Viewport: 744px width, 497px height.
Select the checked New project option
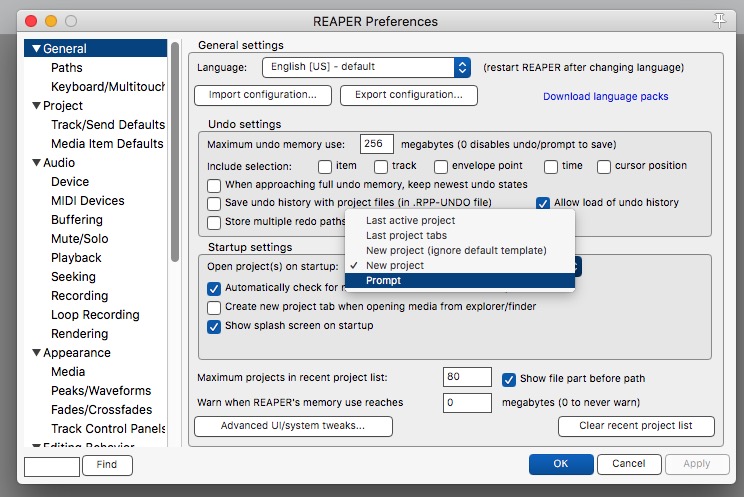[x=460, y=265]
